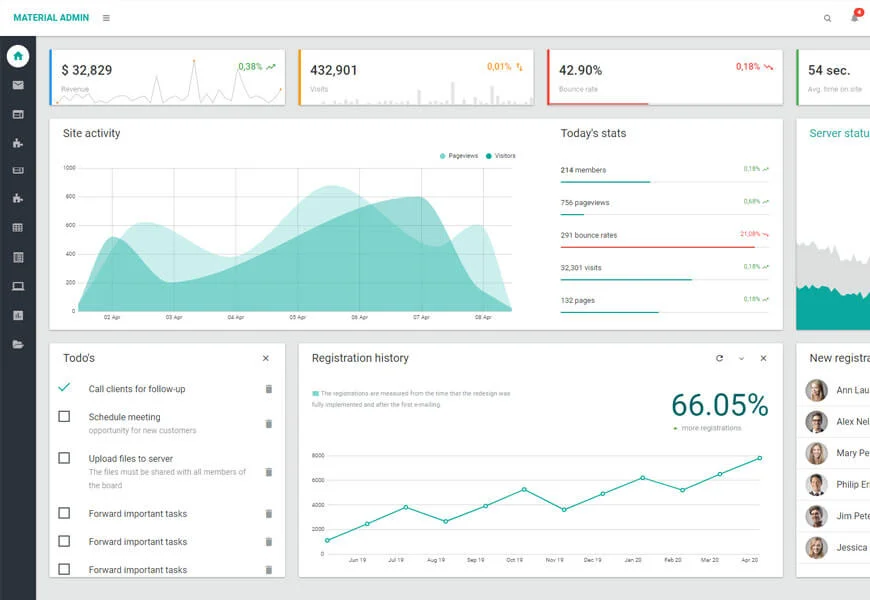Uncheck the 'Call clients for follow-up' todo
The height and width of the screenshot is (600, 870).
(x=64, y=388)
